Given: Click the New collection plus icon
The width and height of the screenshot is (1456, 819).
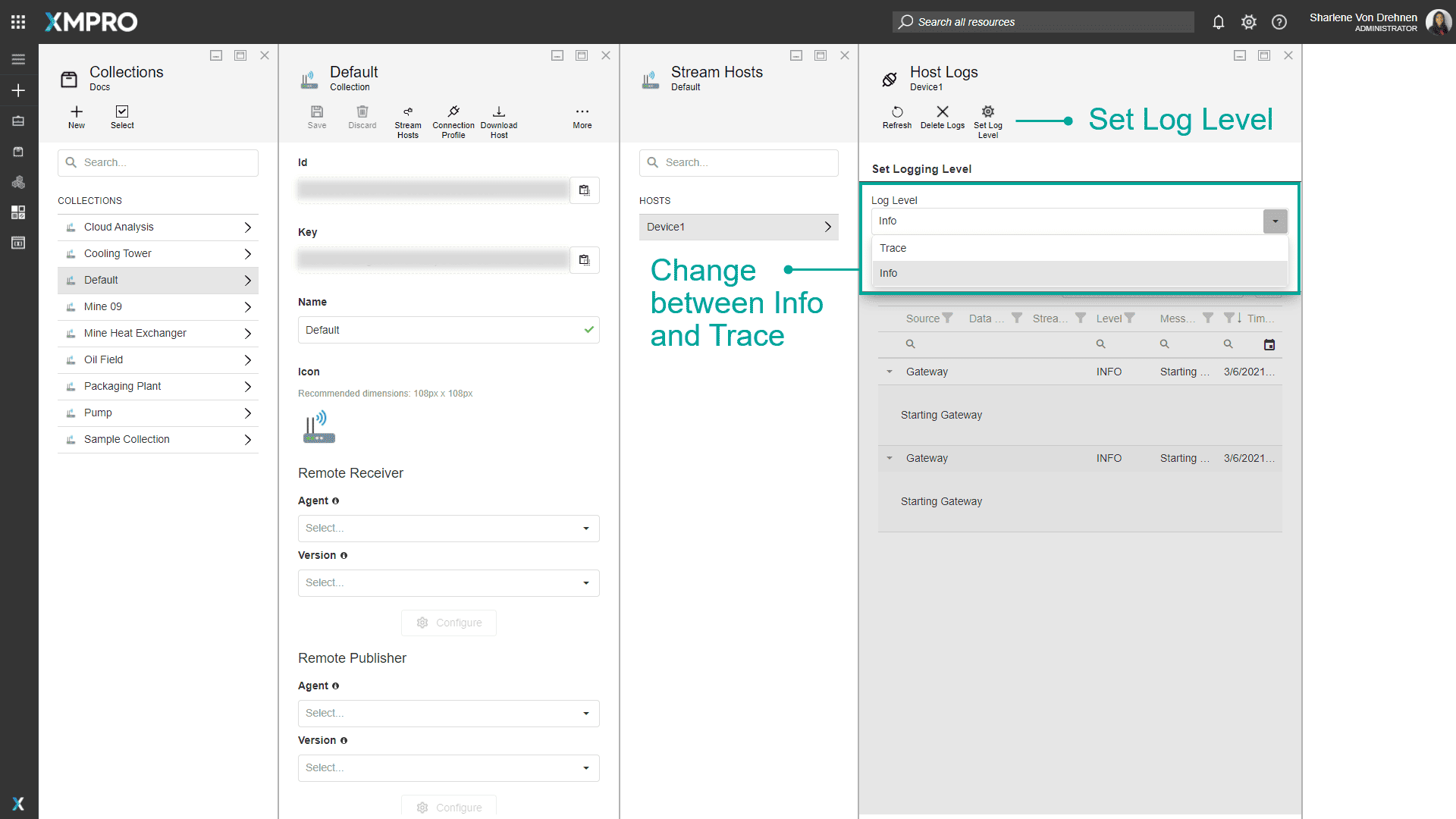Looking at the screenshot, I should 77,112.
